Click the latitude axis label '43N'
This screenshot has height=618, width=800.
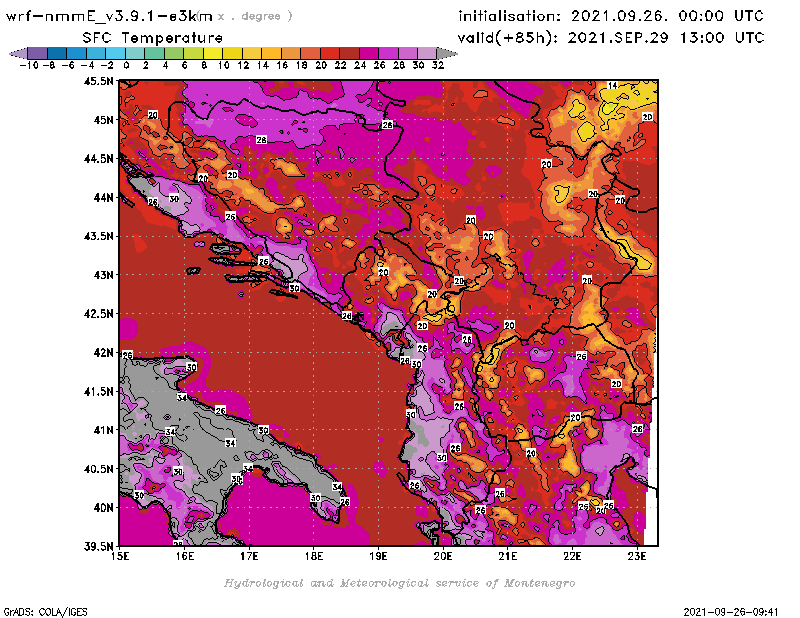(103, 275)
